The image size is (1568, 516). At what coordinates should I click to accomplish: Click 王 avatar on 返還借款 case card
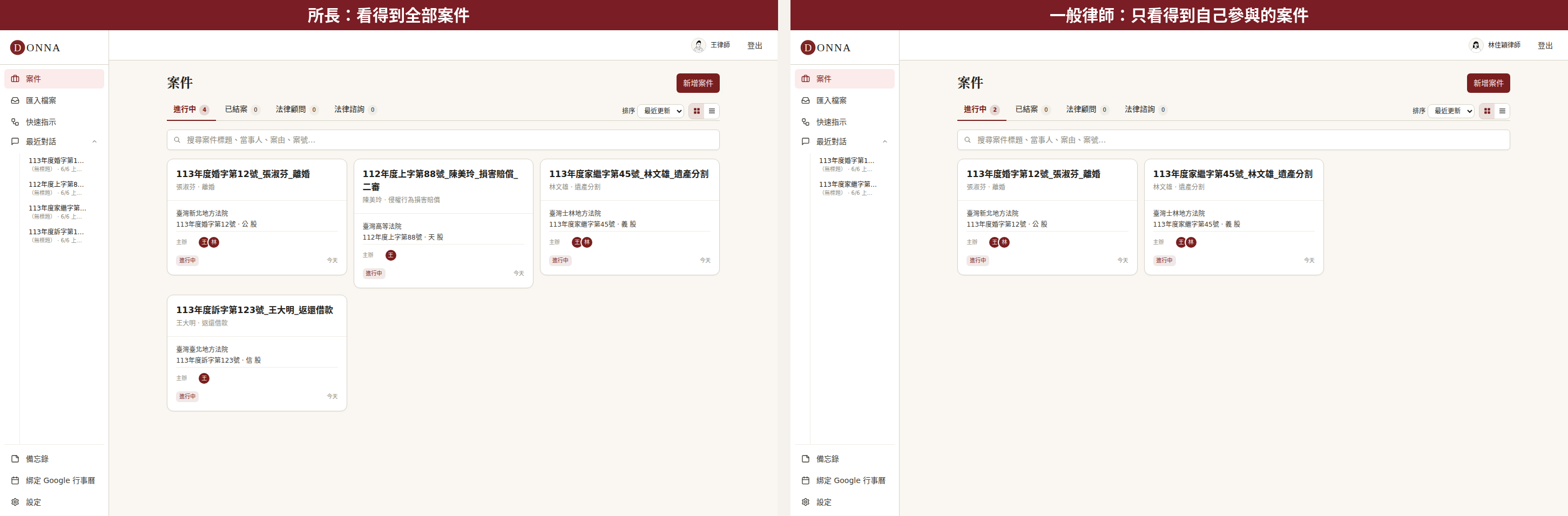click(204, 378)
